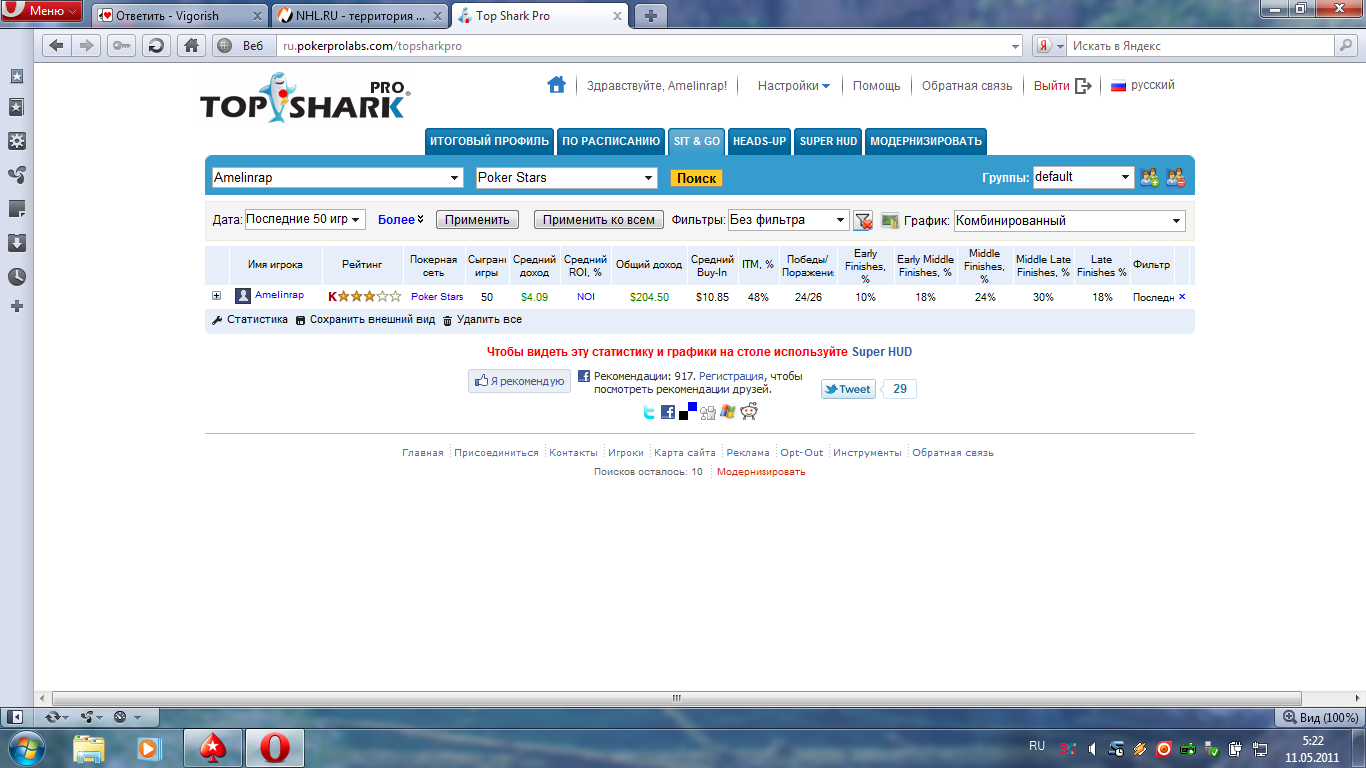Open the chart graph icon beside График
Viewport: 1366px width, 768px height.
coord(889,220)
